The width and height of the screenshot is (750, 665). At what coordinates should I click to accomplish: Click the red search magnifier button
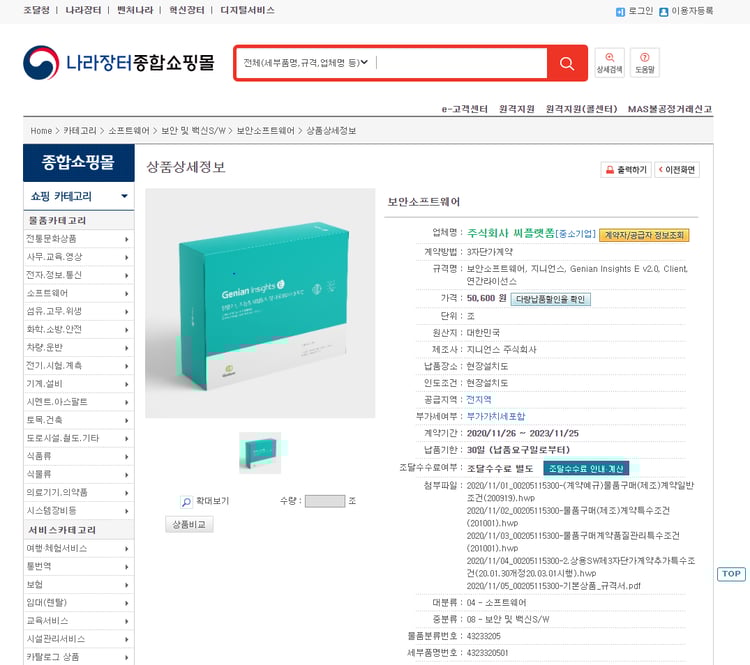[x=567, y=63]
